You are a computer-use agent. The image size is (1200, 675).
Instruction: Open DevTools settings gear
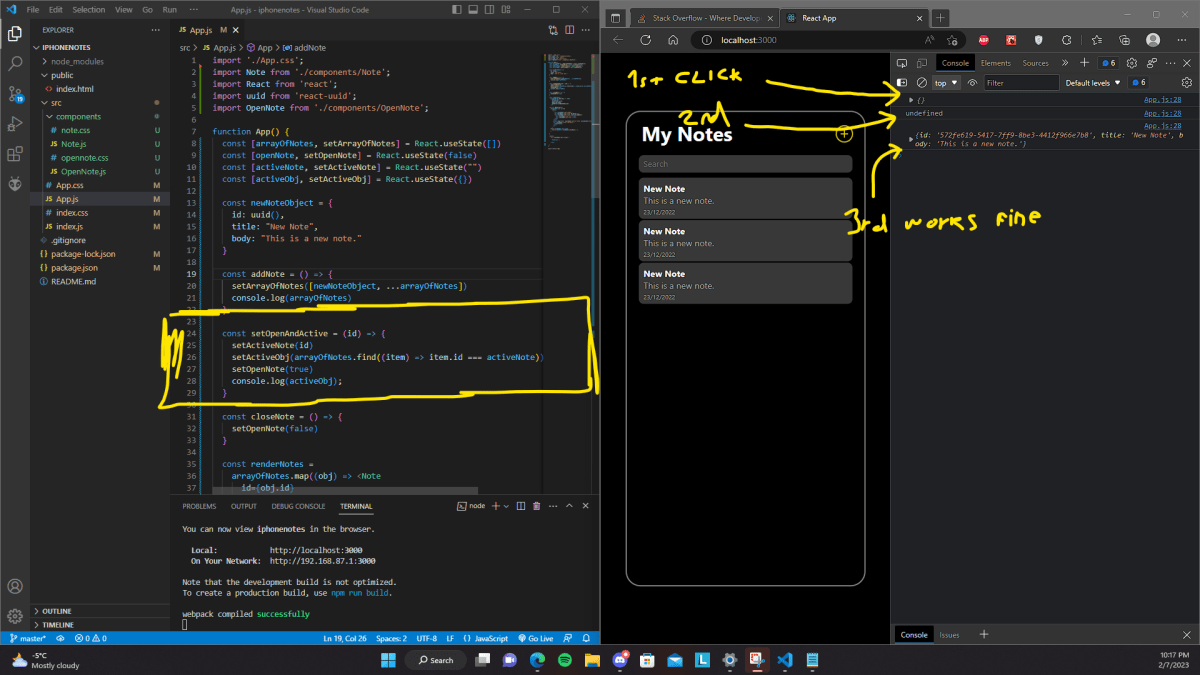pyautogui.click(x=1131, y=63)
